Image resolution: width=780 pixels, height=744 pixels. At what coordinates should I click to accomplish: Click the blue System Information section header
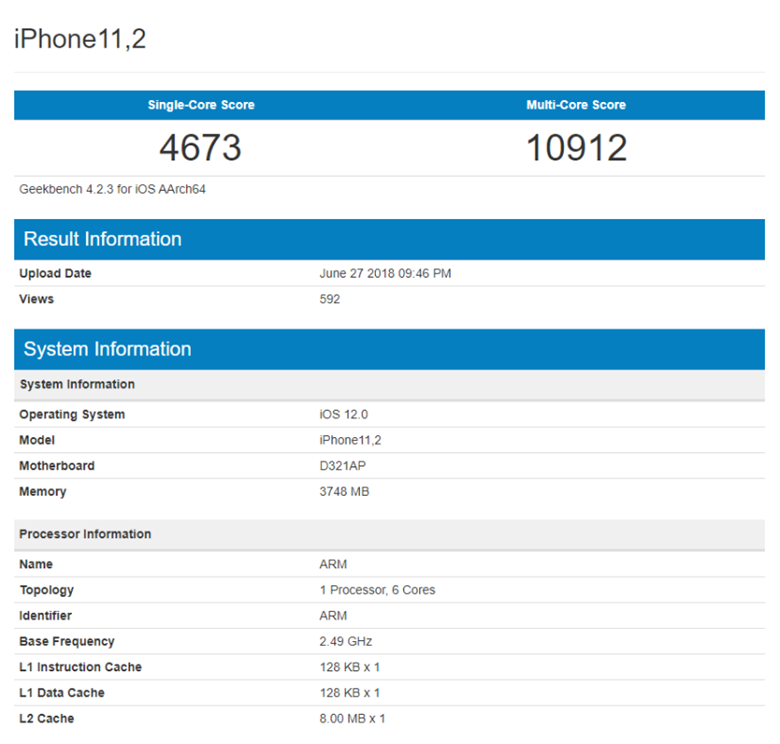tap(107, 349)
